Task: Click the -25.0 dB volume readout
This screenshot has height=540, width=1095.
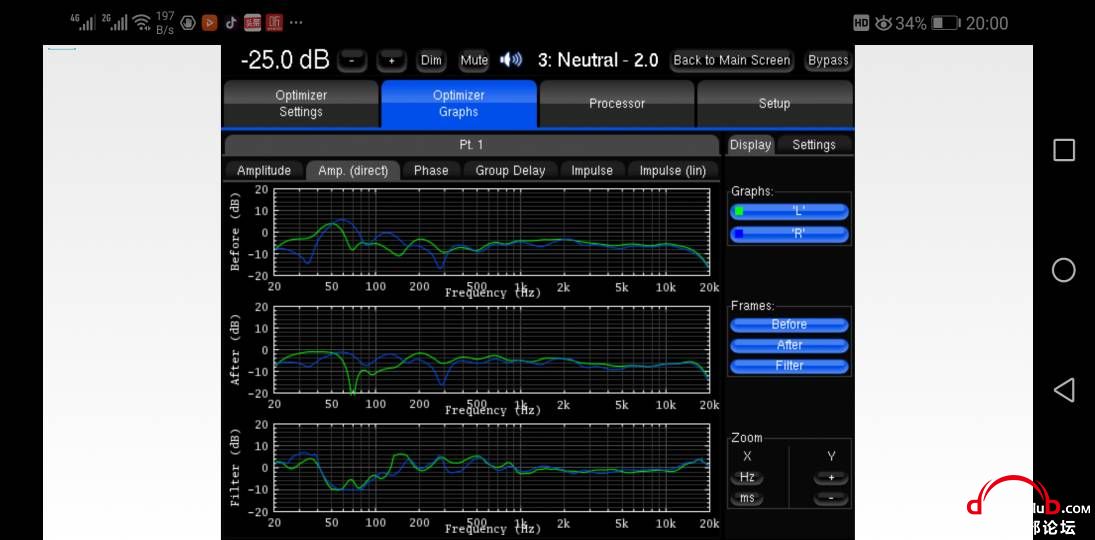Action: 284,60
